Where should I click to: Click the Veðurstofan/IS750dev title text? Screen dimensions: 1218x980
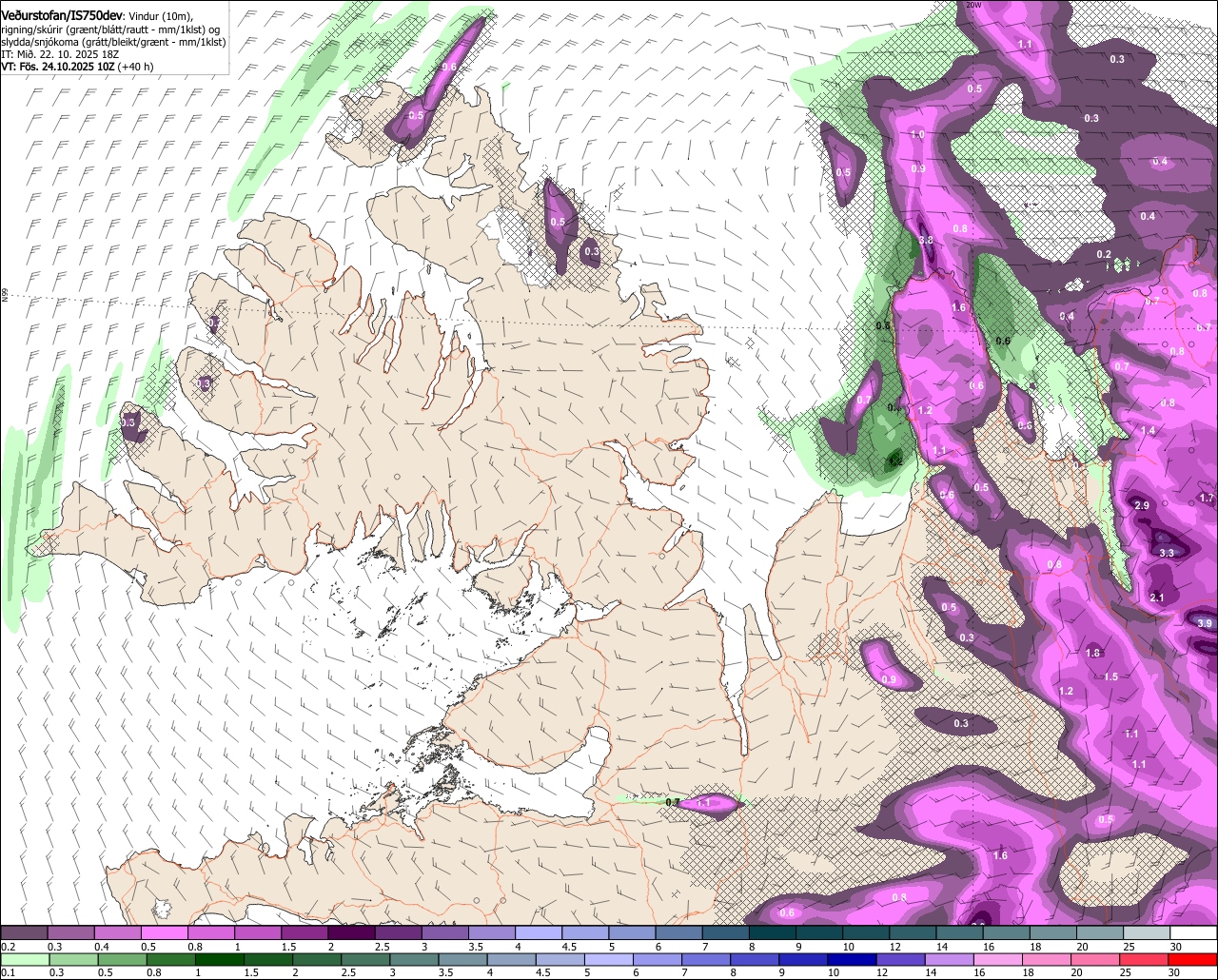click(61, 15)
